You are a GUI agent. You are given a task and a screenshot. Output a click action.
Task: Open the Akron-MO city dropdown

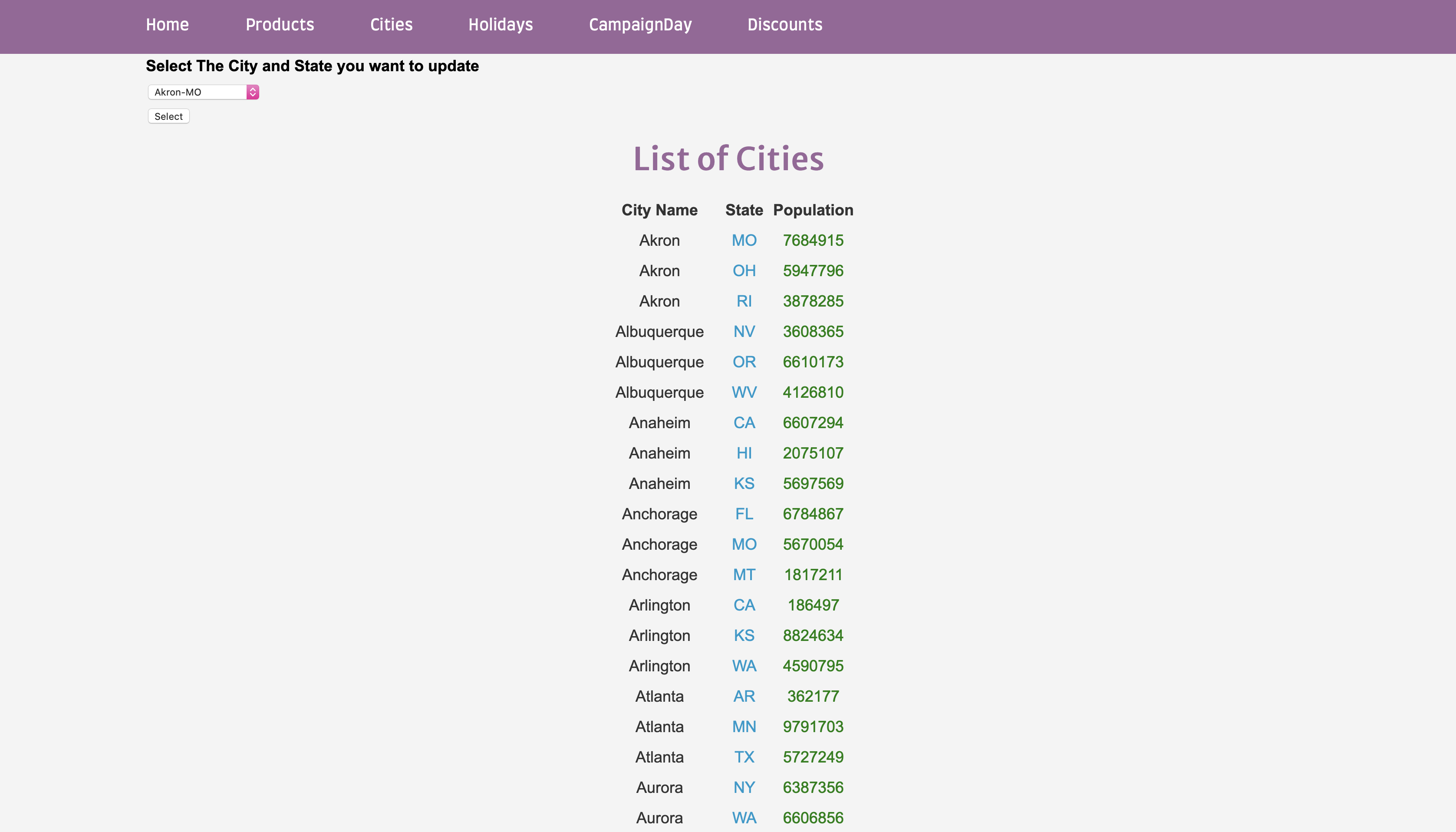coord(198,92)
